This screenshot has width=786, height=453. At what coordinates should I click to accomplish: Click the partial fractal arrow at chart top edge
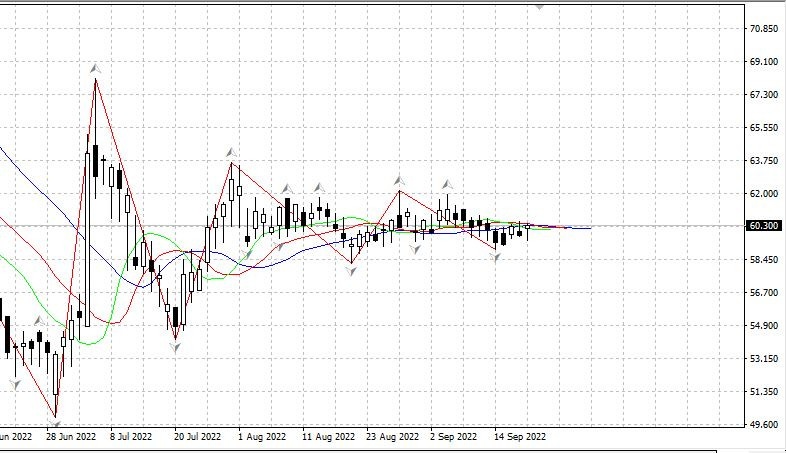pos(541,4)
